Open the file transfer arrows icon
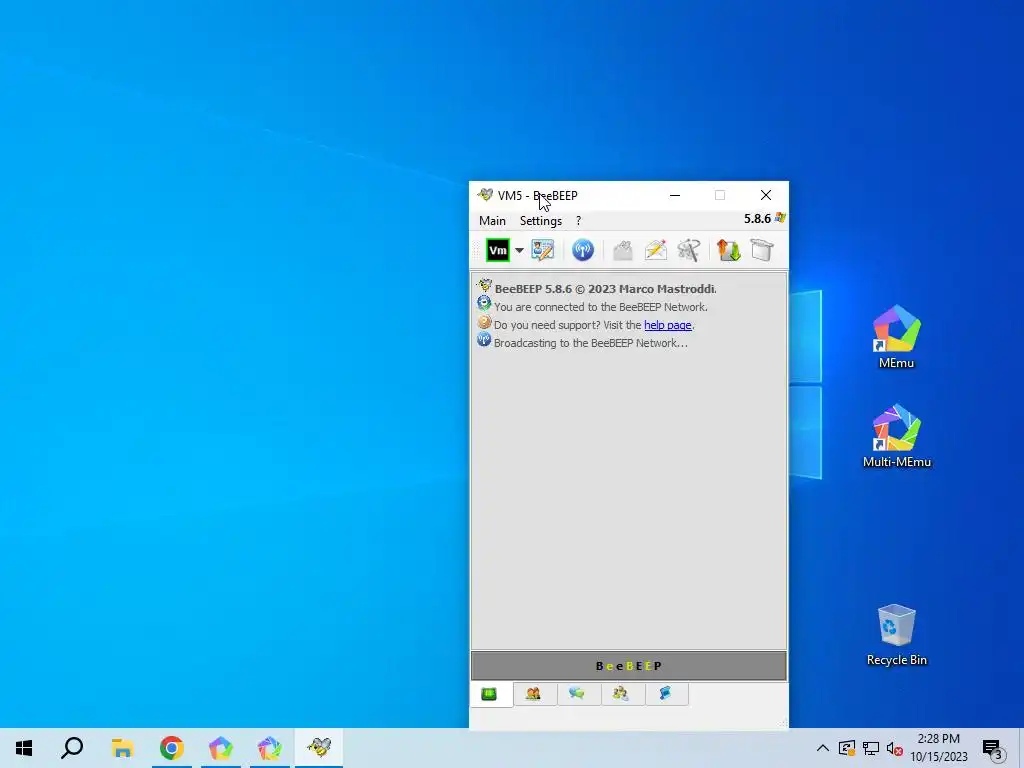The image size is (1024, 768). pos(729,250)
